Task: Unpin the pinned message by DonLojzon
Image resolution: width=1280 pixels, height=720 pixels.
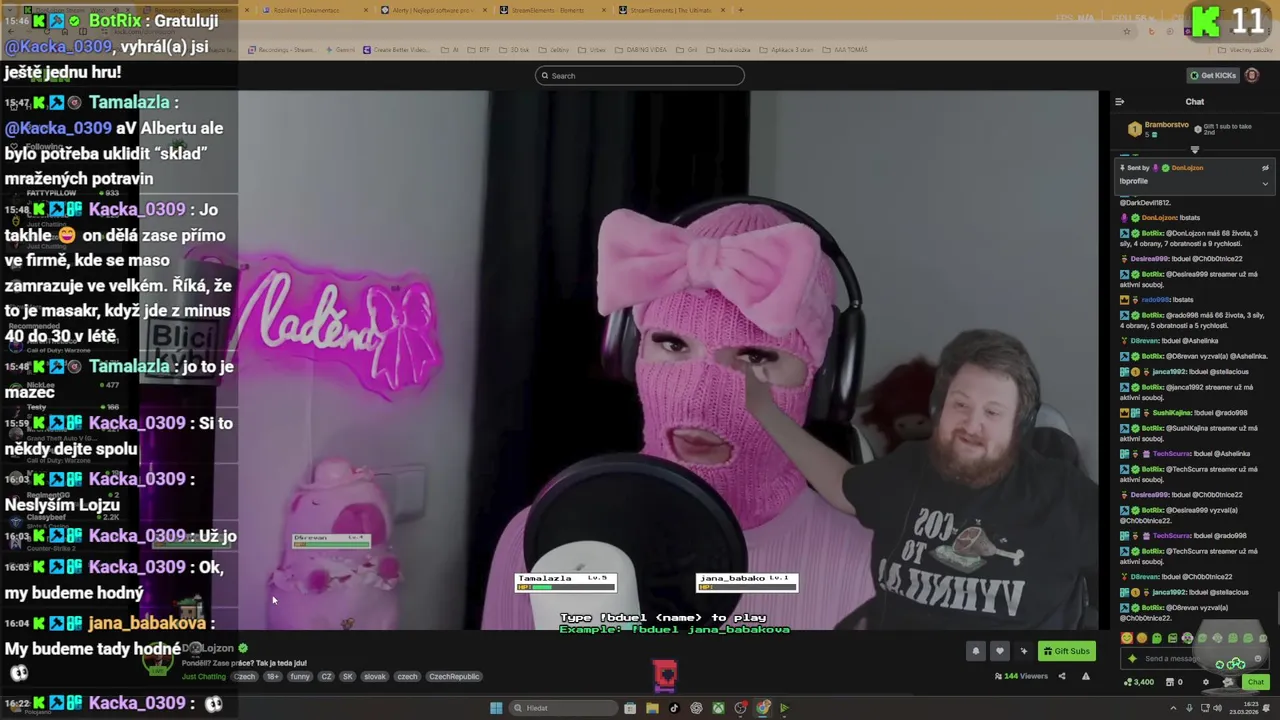Action: click(1265, 168)
